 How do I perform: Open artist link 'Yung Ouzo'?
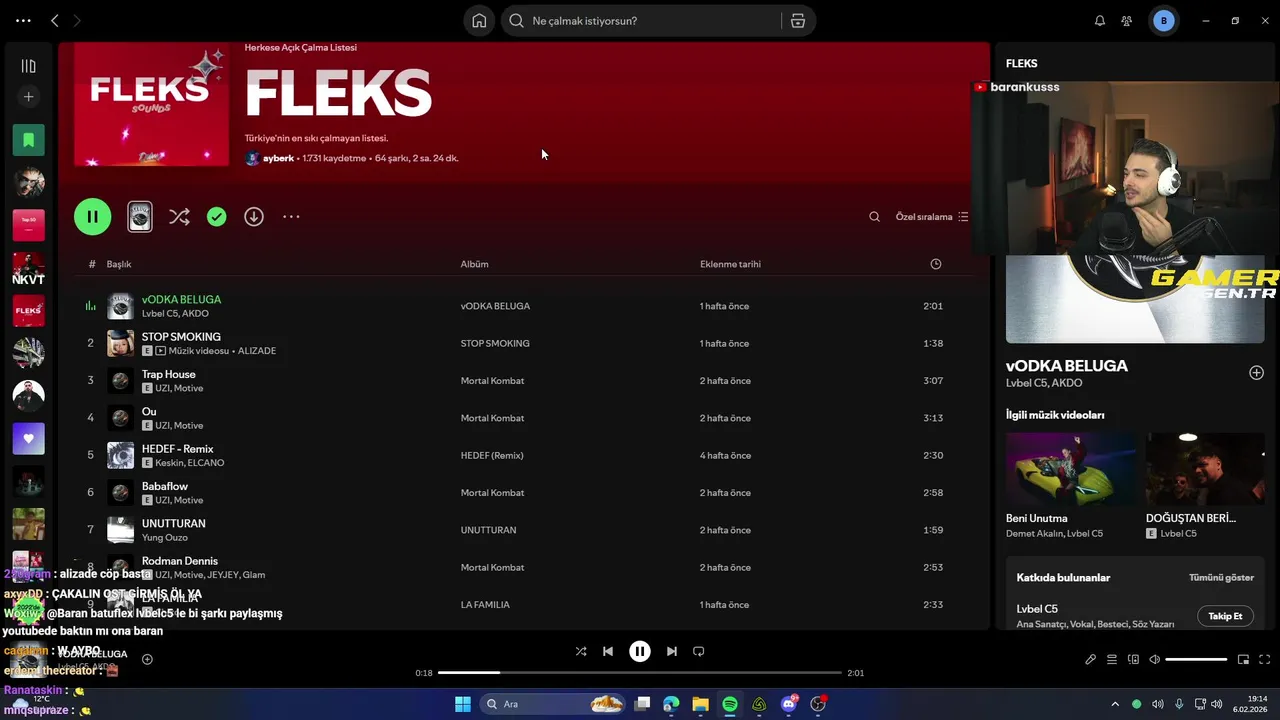point(164,537)
